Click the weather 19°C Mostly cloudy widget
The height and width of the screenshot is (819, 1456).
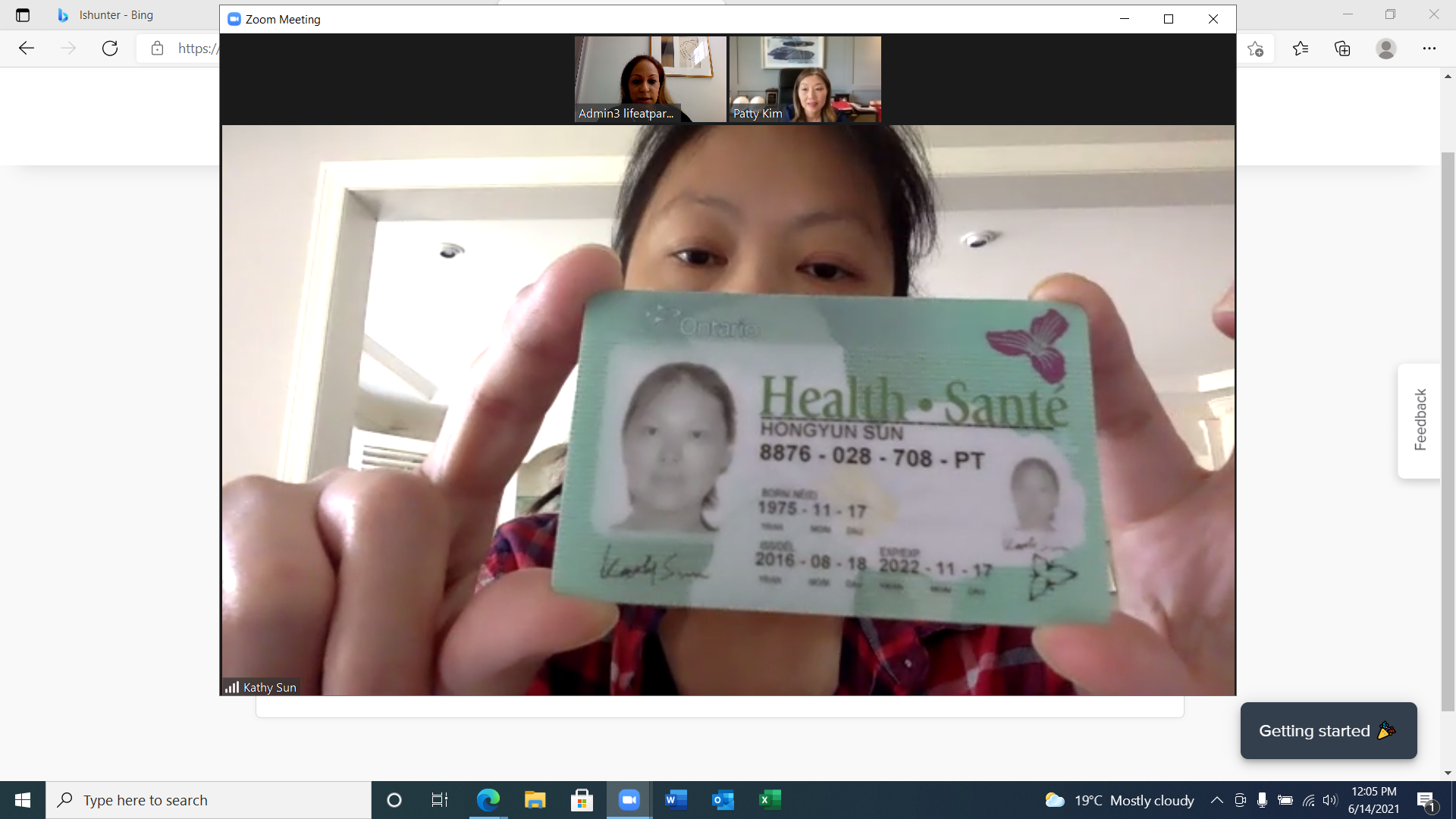tap(1119, 800)
